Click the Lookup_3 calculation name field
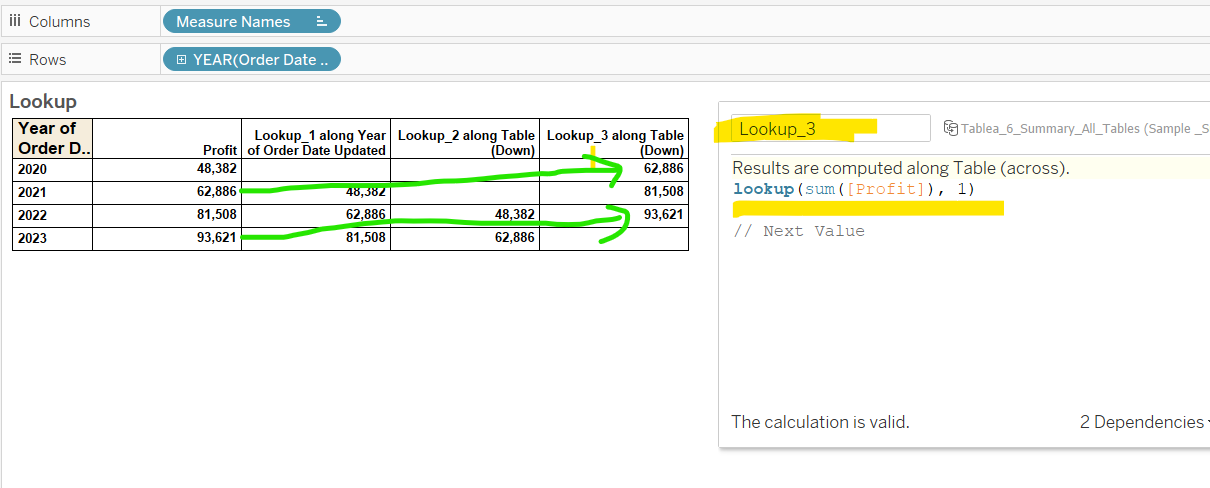 pyautogui.click(x=830, y=128)
